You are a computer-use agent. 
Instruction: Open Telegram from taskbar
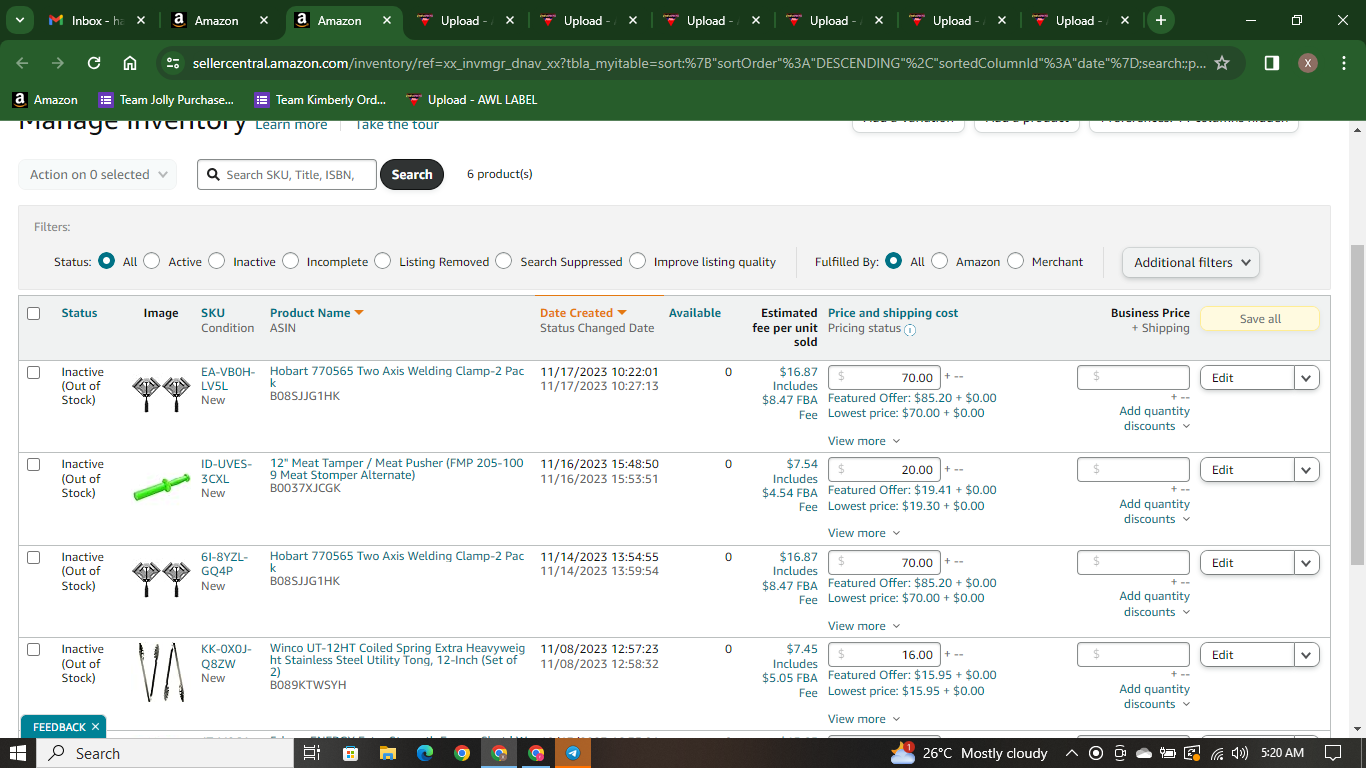click(573, 753)
